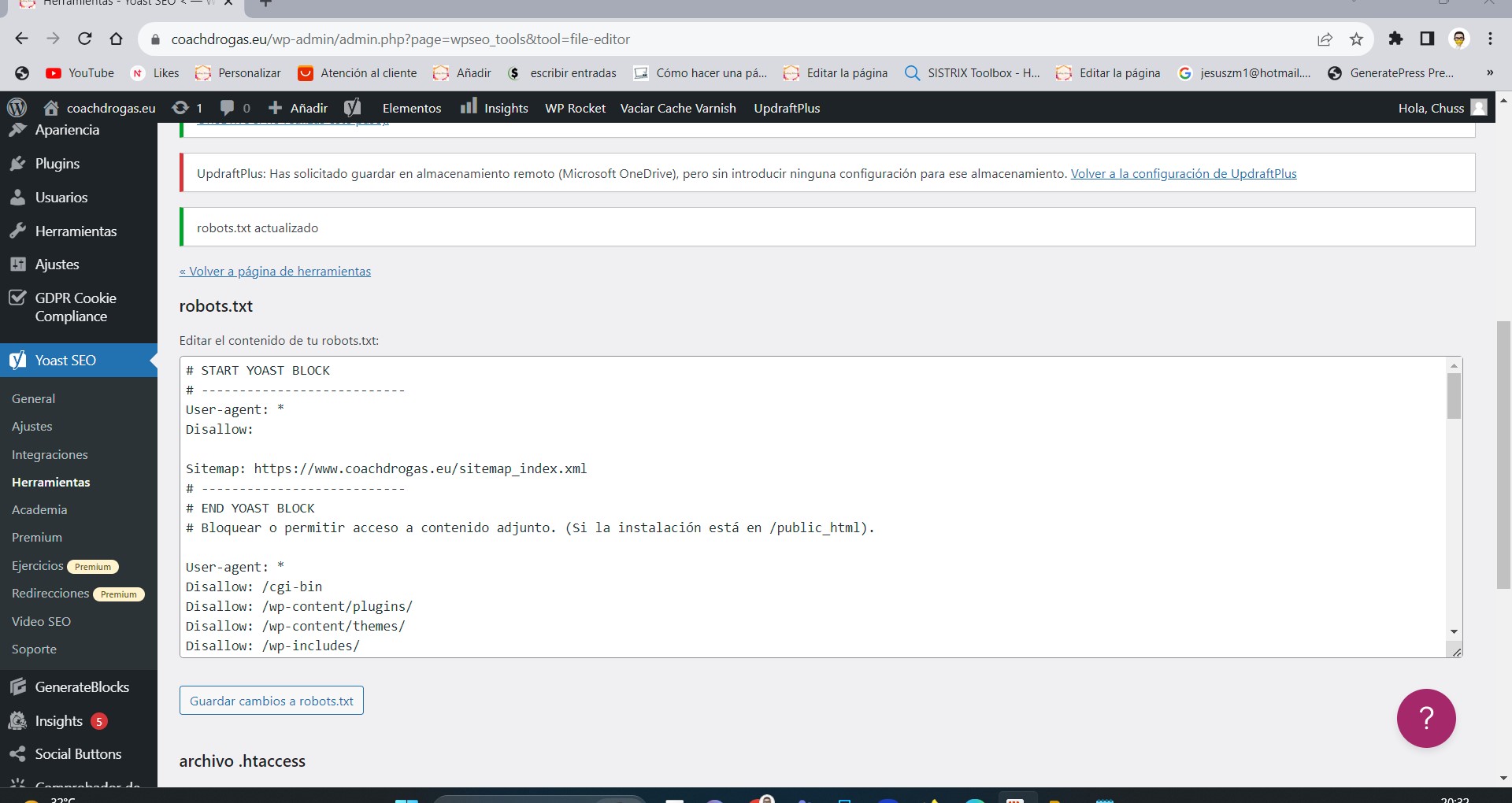Viewport: 1512px width, 803px height.
Task: Open Ejercicios Premium item
Action: click(x=65, y=566)
